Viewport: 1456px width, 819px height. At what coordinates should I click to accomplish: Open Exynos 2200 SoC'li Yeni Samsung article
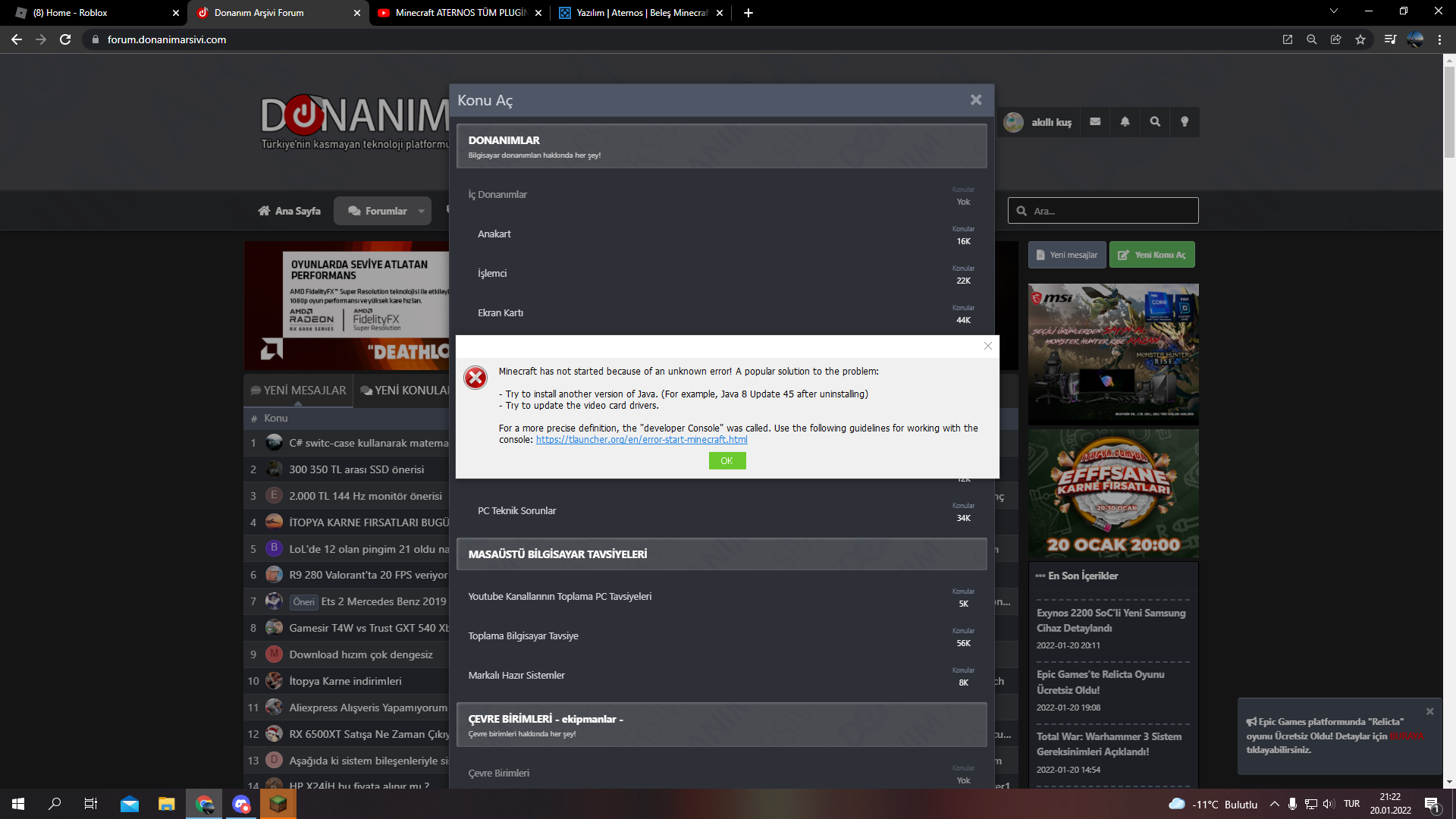click(1111, 620)
